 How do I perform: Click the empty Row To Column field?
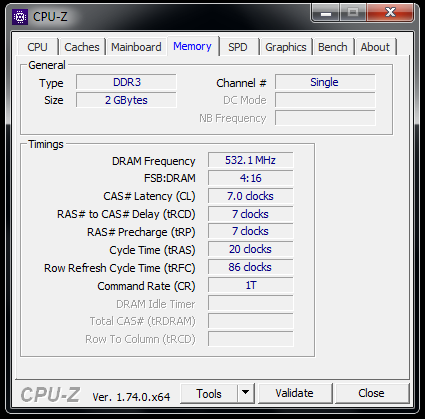(251, 339)
